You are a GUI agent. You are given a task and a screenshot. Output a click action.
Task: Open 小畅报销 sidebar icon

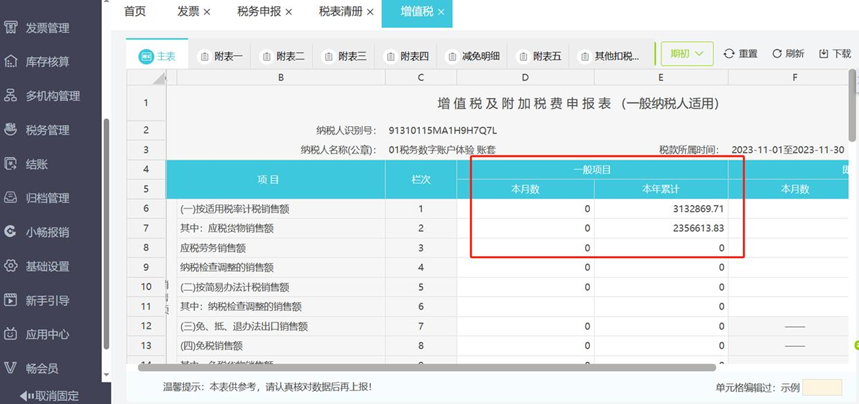[10, 232]
